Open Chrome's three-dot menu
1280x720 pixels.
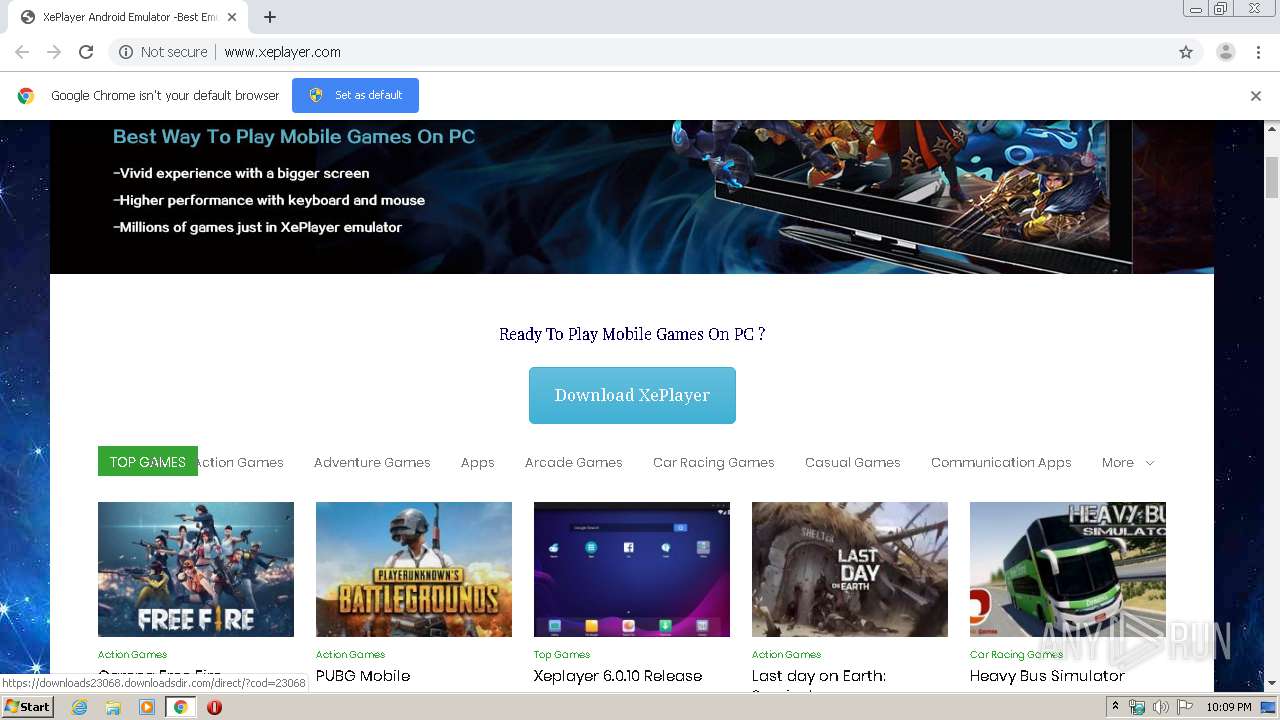(x=1258, y=52)
